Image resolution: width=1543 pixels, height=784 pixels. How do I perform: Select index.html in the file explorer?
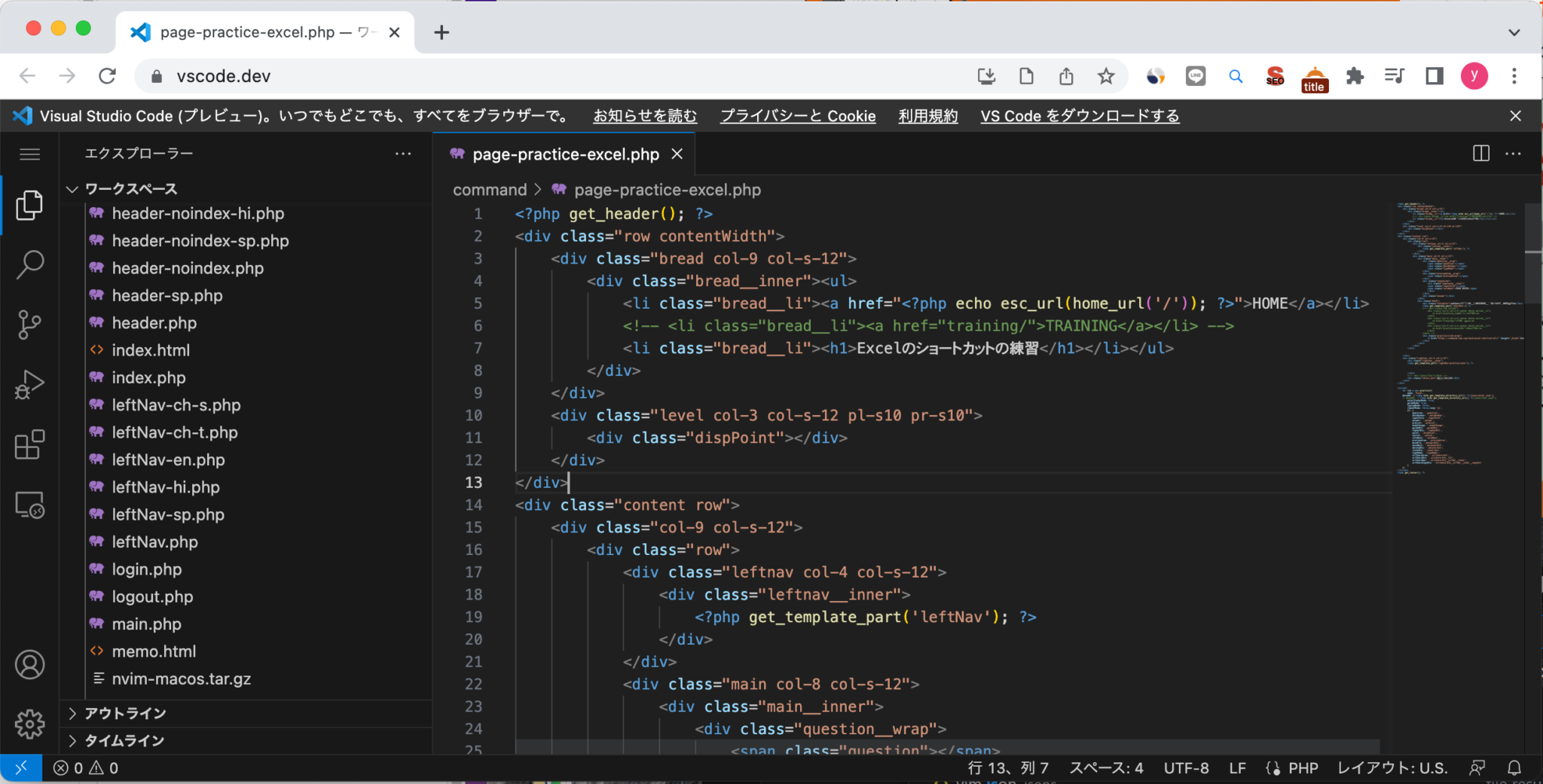click(x=151, y=349)
